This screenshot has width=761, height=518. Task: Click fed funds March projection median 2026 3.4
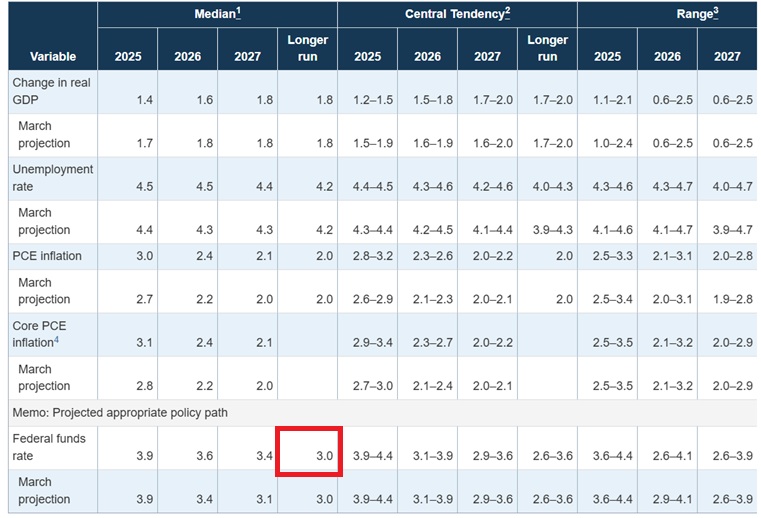coord(205,499)
